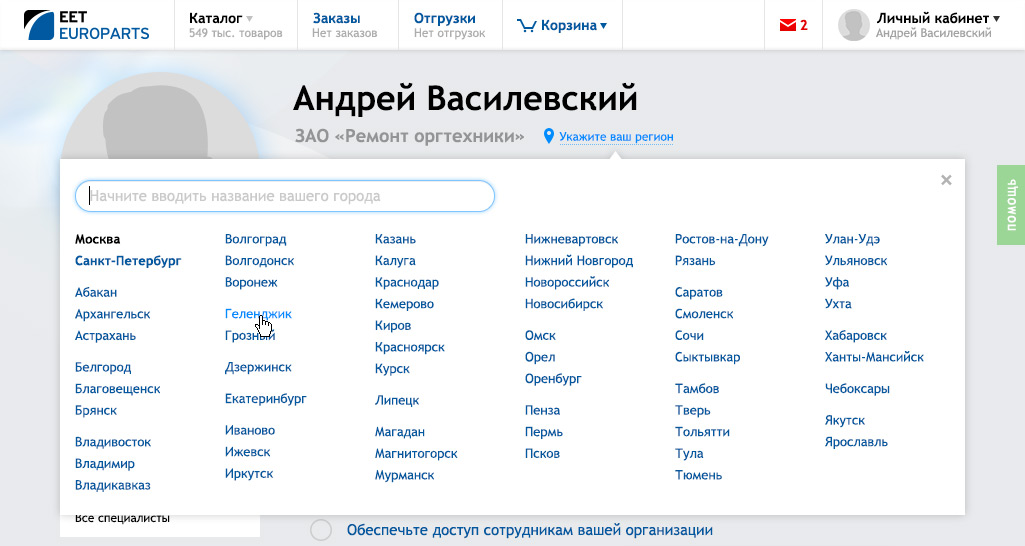
Task: Select Геленджик from the city list
Action: 258,314
